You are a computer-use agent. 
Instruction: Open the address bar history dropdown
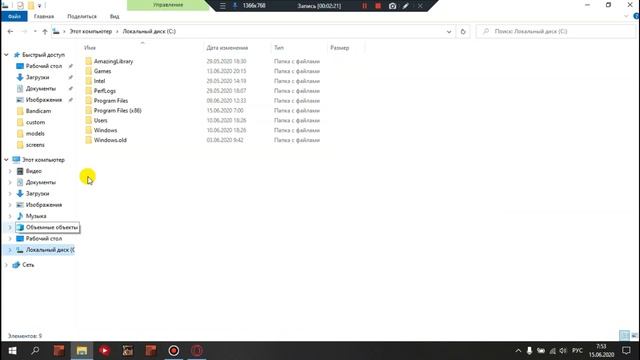[449, 31]
